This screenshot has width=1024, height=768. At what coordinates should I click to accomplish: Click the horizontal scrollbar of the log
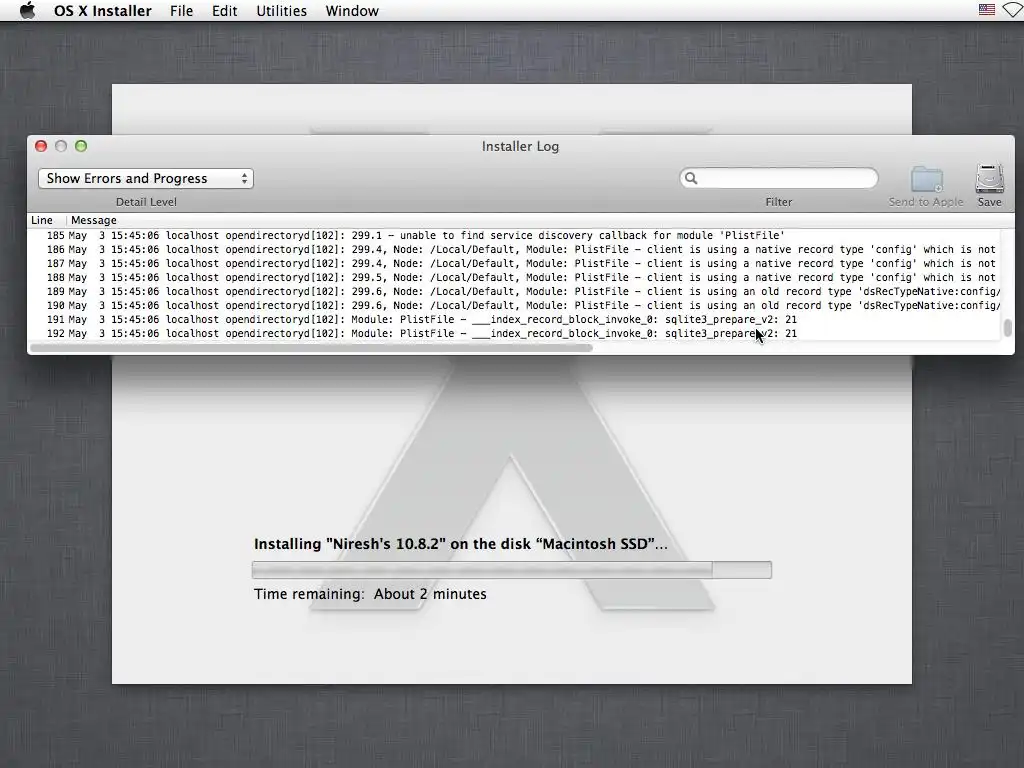pos(312,348)
